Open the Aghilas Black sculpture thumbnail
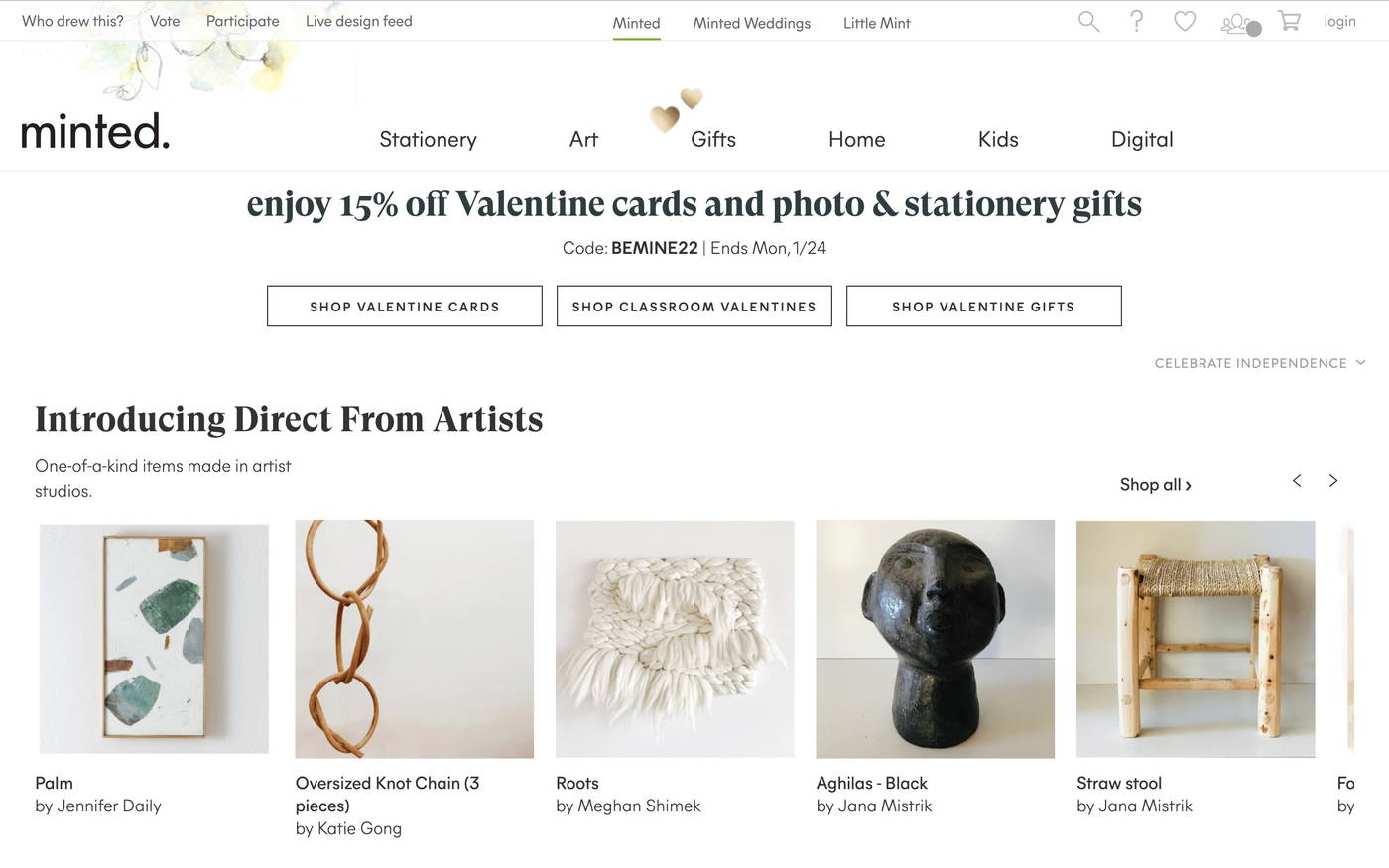This screenshot has height=868, width=1389. (935, 639)
